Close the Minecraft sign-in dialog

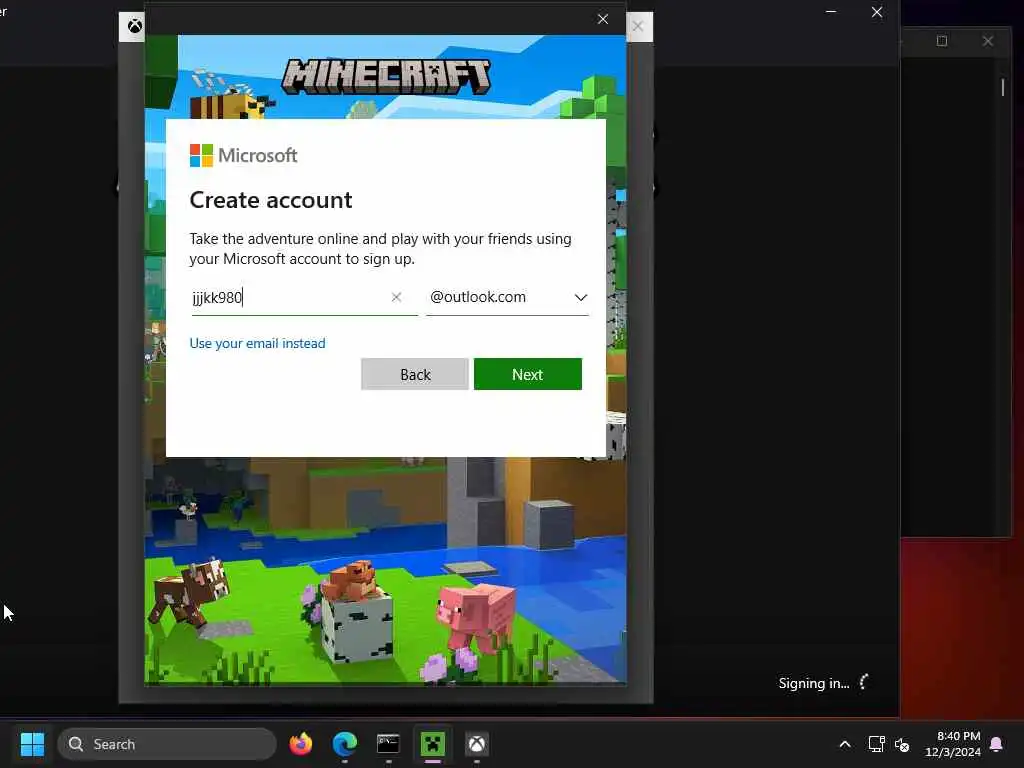tap(603, 19)
